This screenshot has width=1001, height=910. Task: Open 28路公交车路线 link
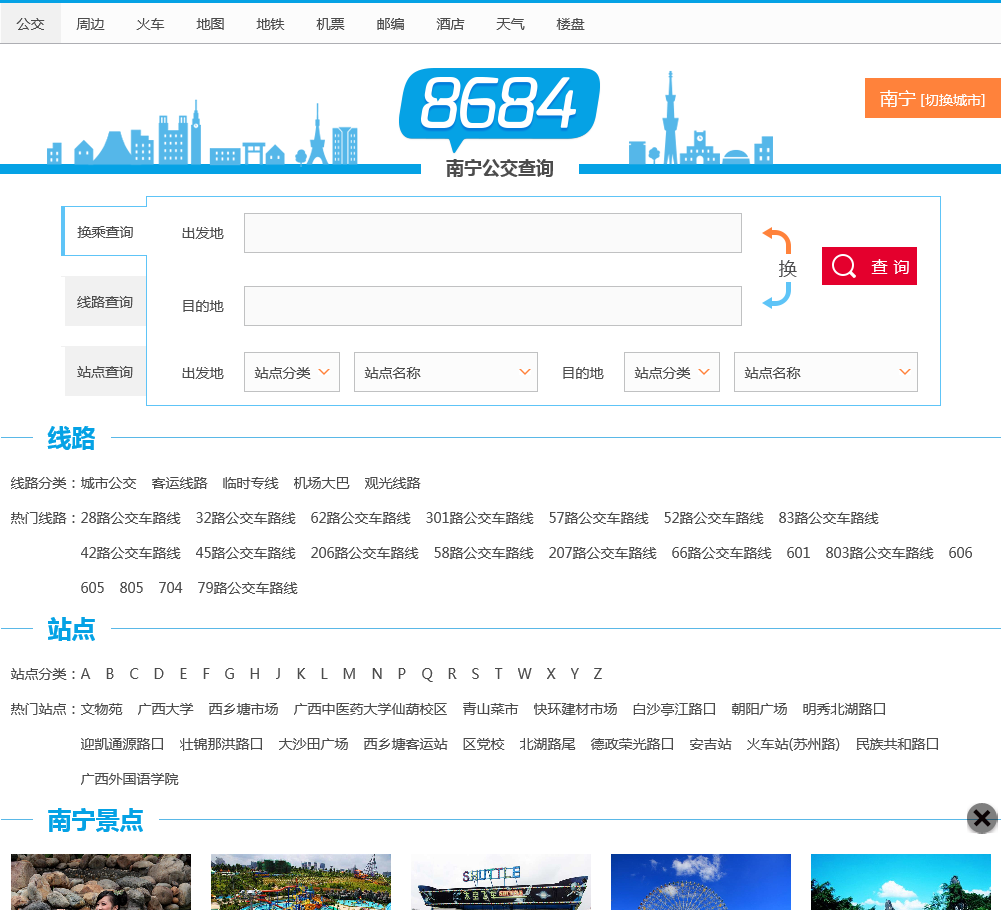(x=130, y=518)
